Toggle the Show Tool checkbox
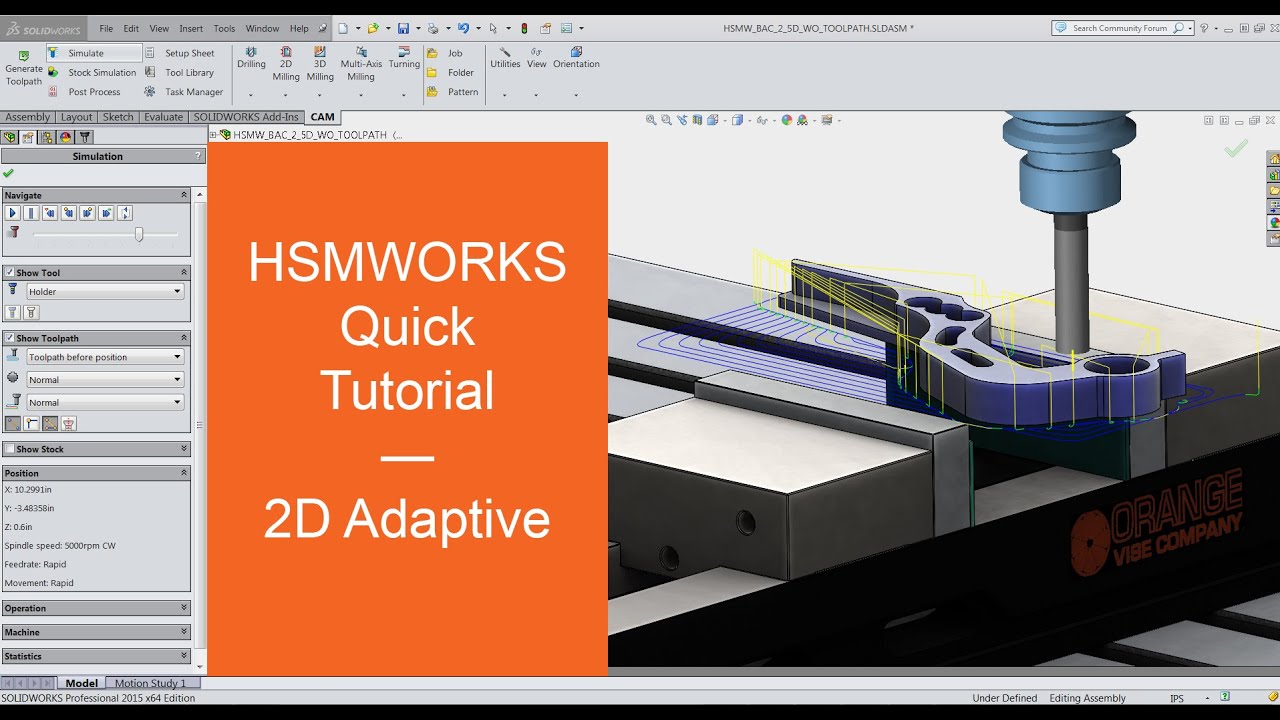 10,272
